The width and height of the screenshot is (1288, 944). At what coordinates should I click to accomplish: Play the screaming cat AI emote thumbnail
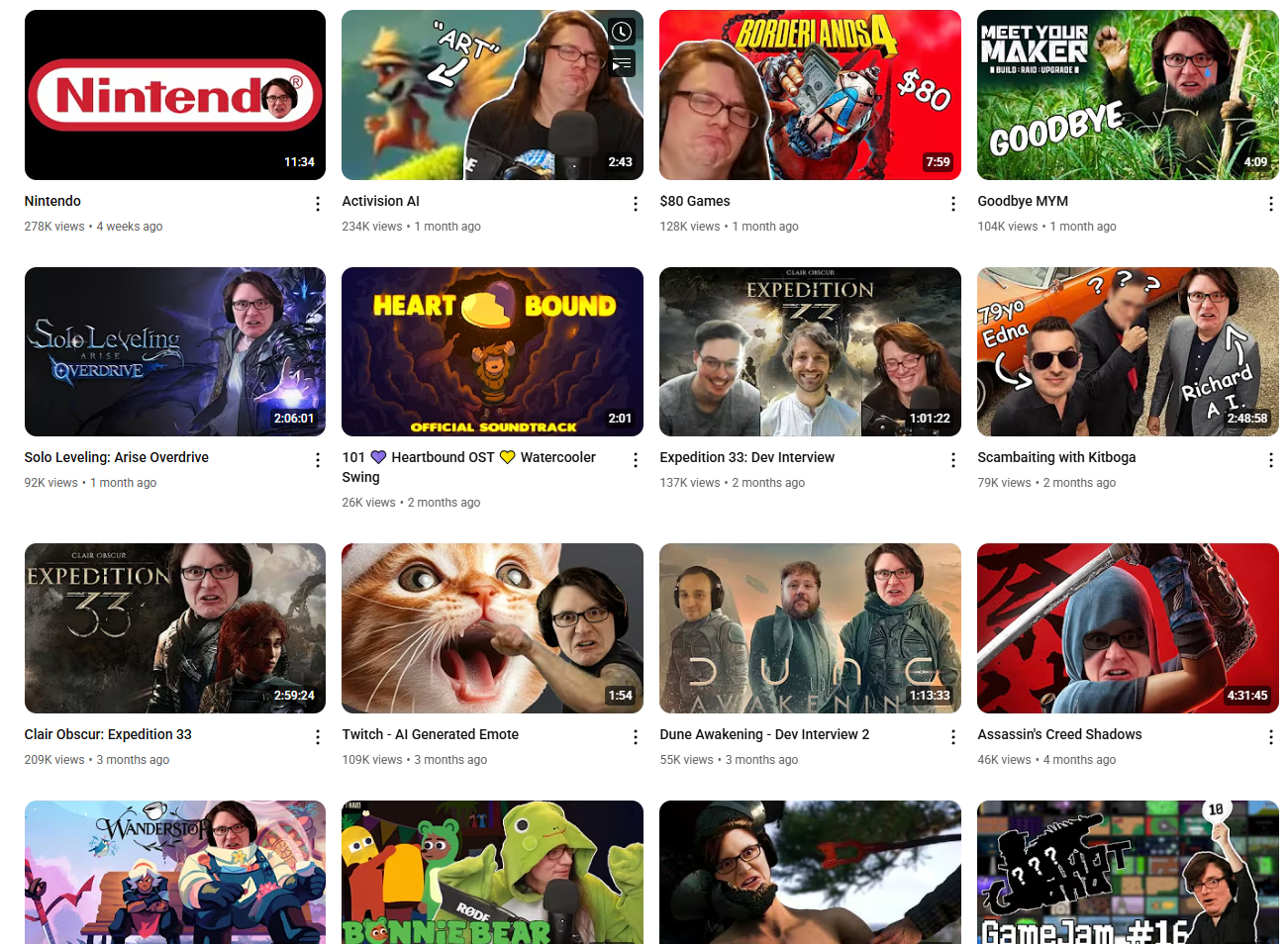pyautogui.click(x=492, y=628)
